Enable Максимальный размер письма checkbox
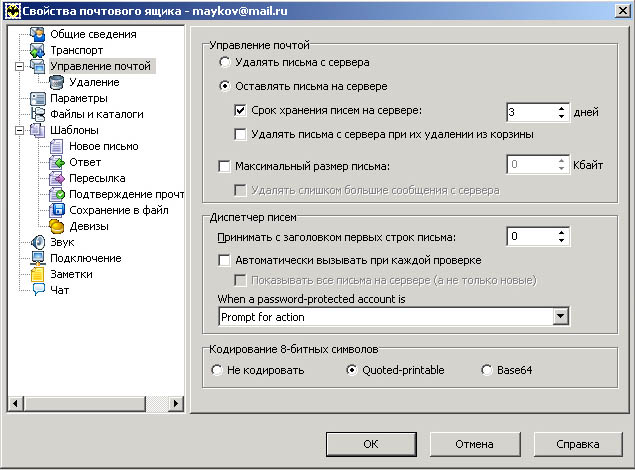The height and width of the screenshot is (470, 635). [224, 165]
